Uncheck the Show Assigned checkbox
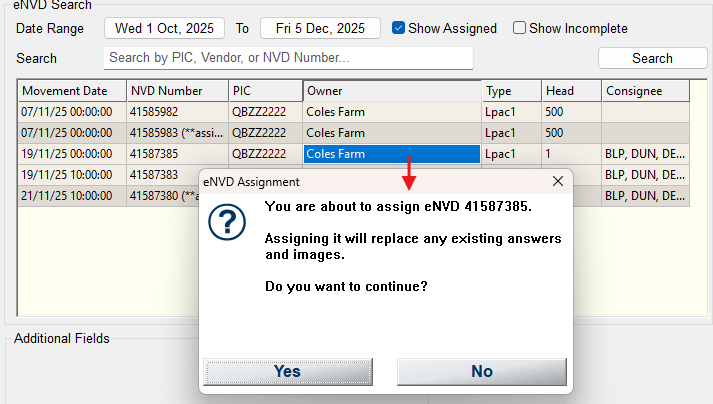 click(399, 28)
